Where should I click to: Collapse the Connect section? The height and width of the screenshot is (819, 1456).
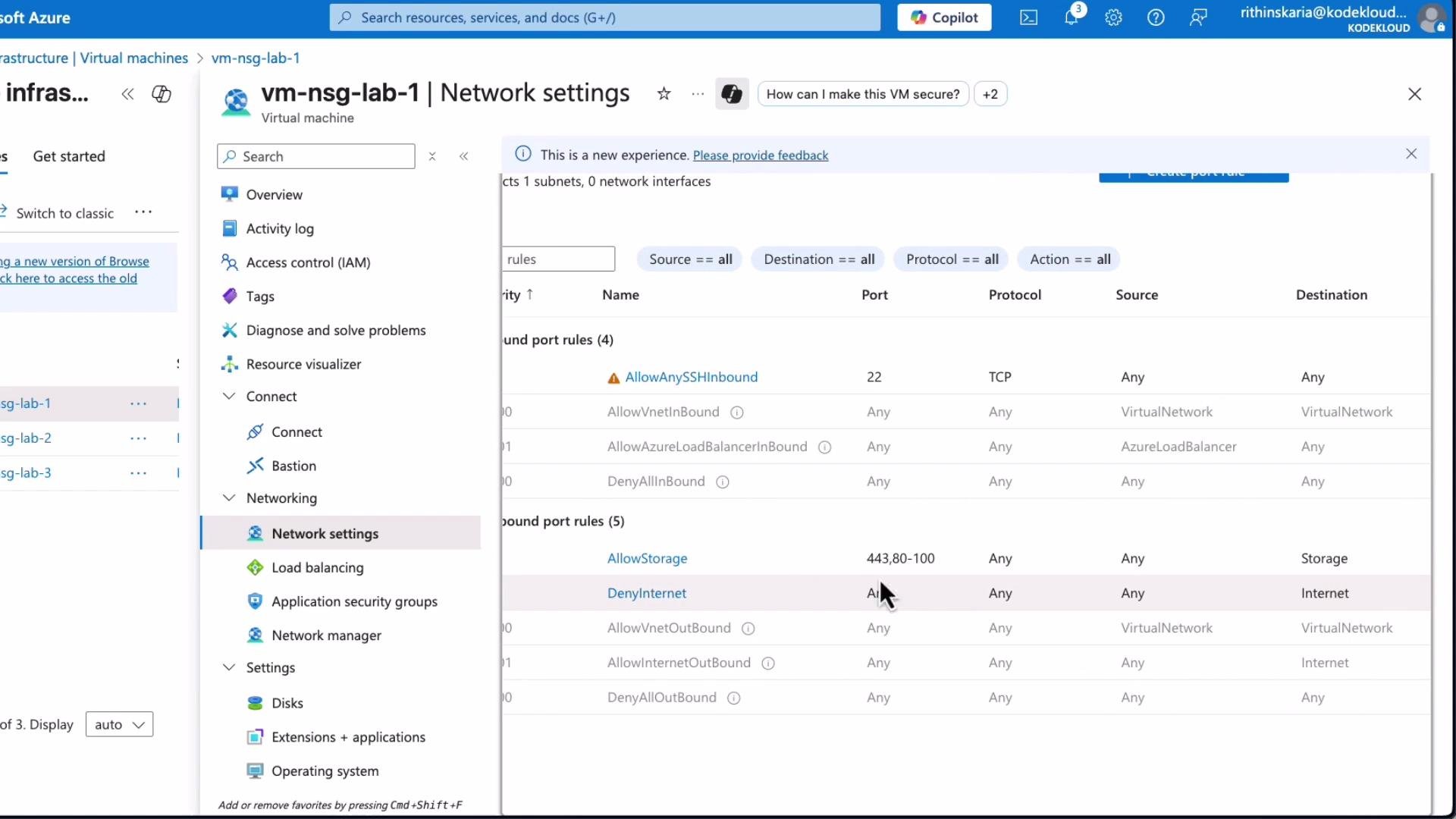[228, 397]
